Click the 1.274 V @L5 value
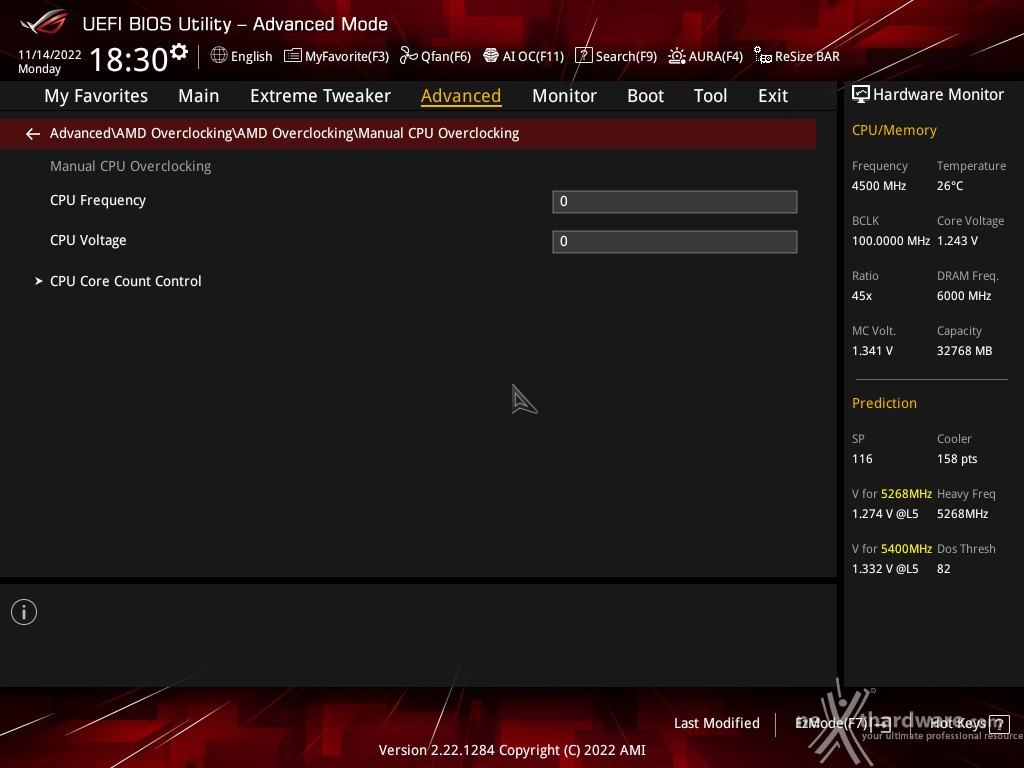This screenshot has height=768, width=1024. pos(885,514)
